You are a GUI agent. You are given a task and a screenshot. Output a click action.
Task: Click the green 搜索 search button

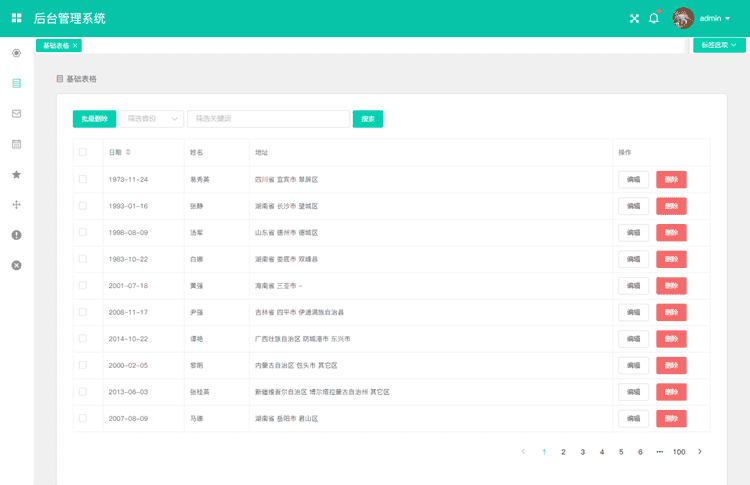pyautogui.click(x=367, y=119)
